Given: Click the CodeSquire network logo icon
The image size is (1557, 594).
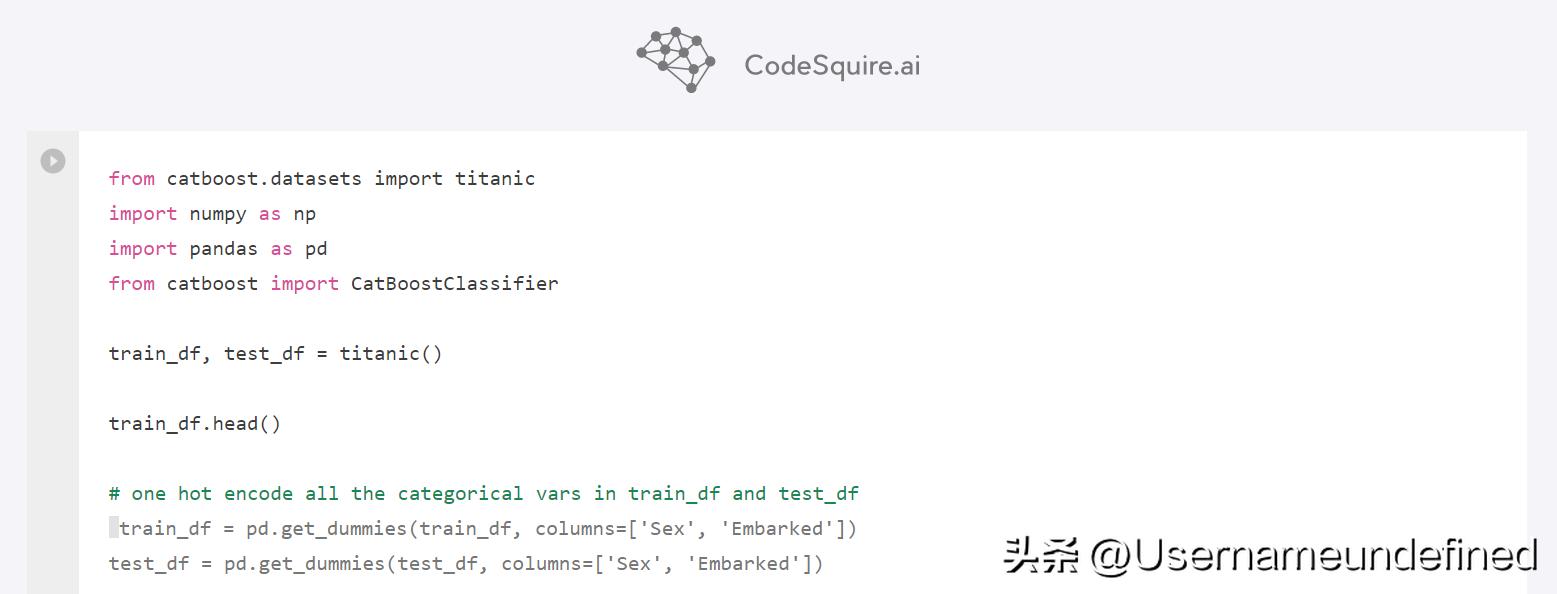Looking at the screenshot, I should (x=676, y=60).
